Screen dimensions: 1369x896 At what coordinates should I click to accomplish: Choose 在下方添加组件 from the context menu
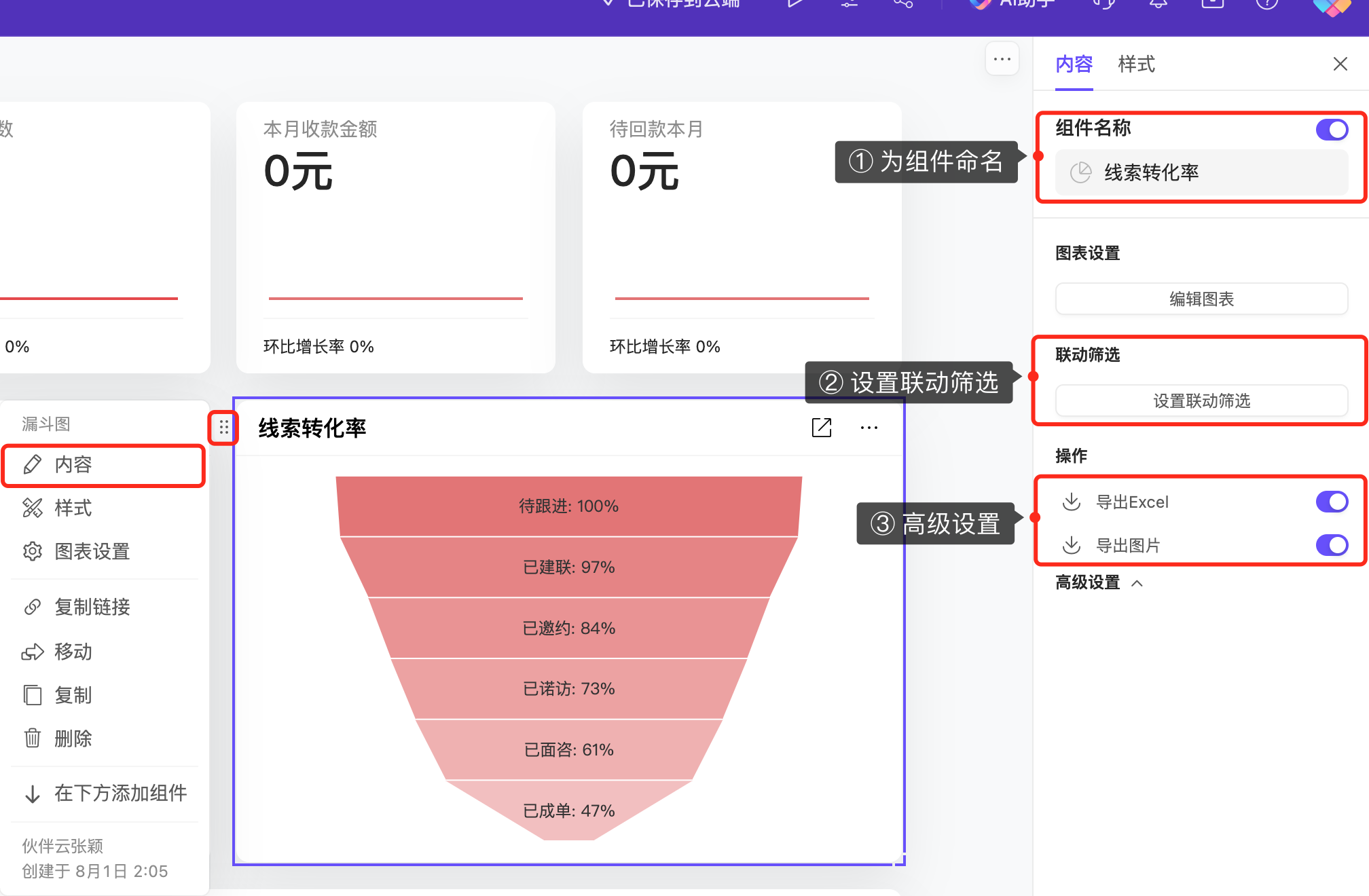pyautogui.click(x=103, y=793)
